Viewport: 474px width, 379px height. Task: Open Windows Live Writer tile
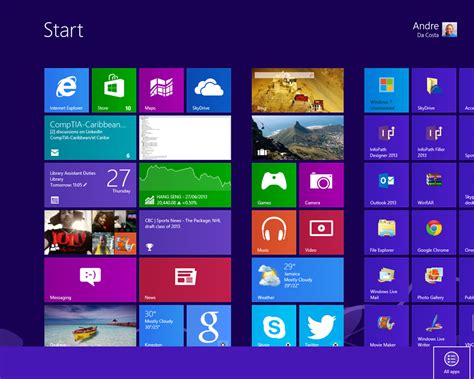pos(434,326)
